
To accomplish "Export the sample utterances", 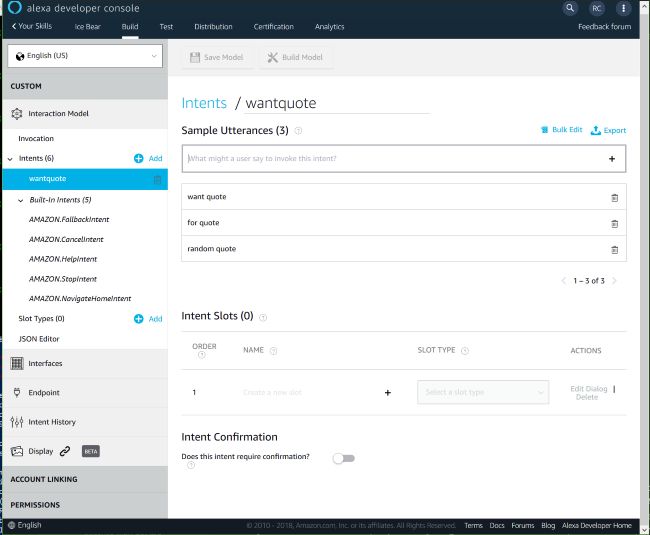I will 609,130.
